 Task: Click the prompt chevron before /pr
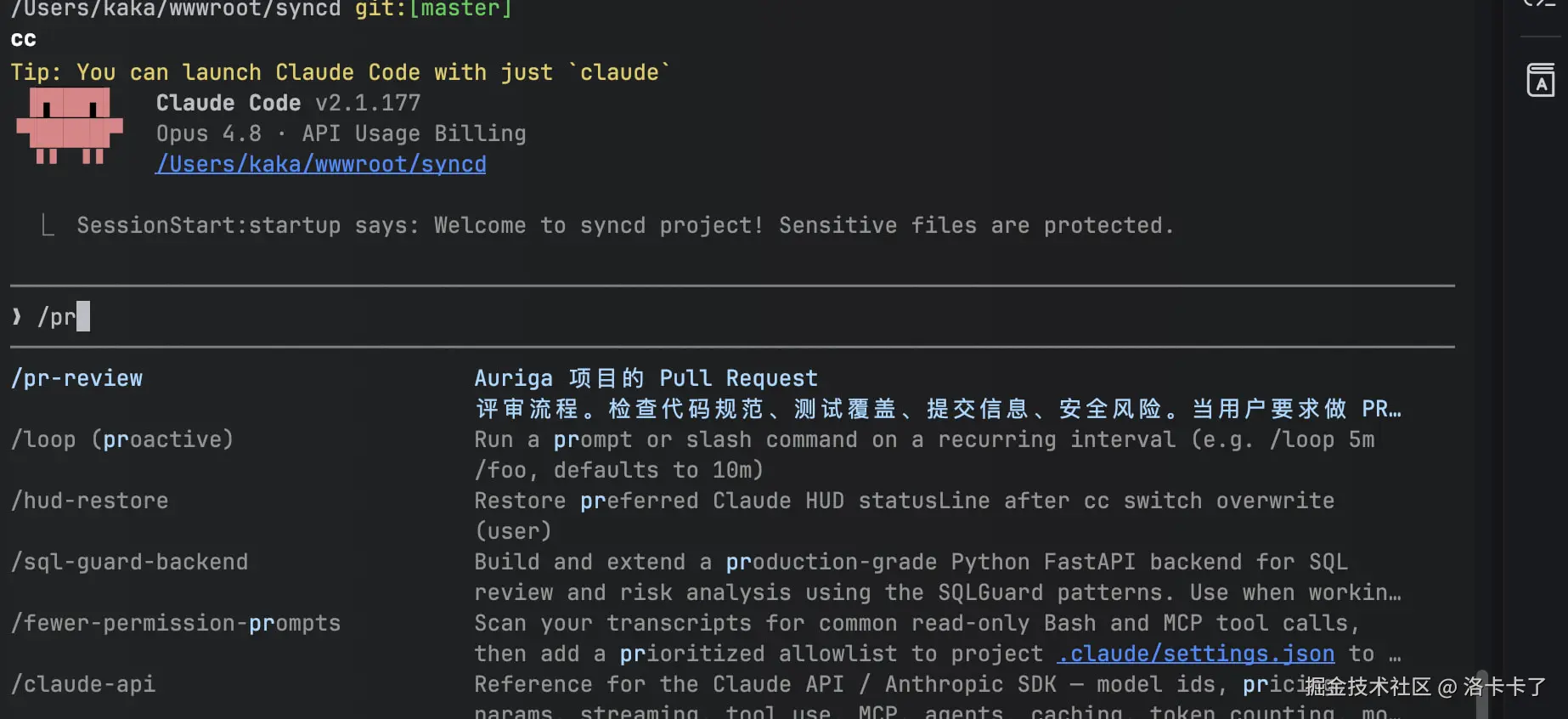tap(17, 317)
